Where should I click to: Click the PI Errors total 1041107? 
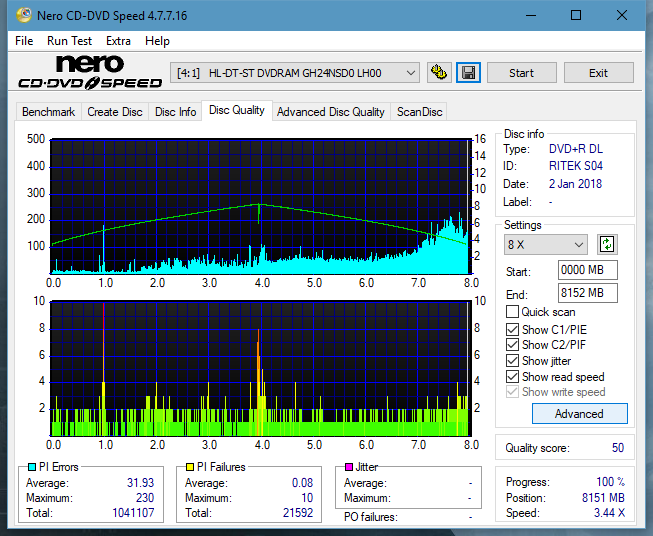(133, 513)
